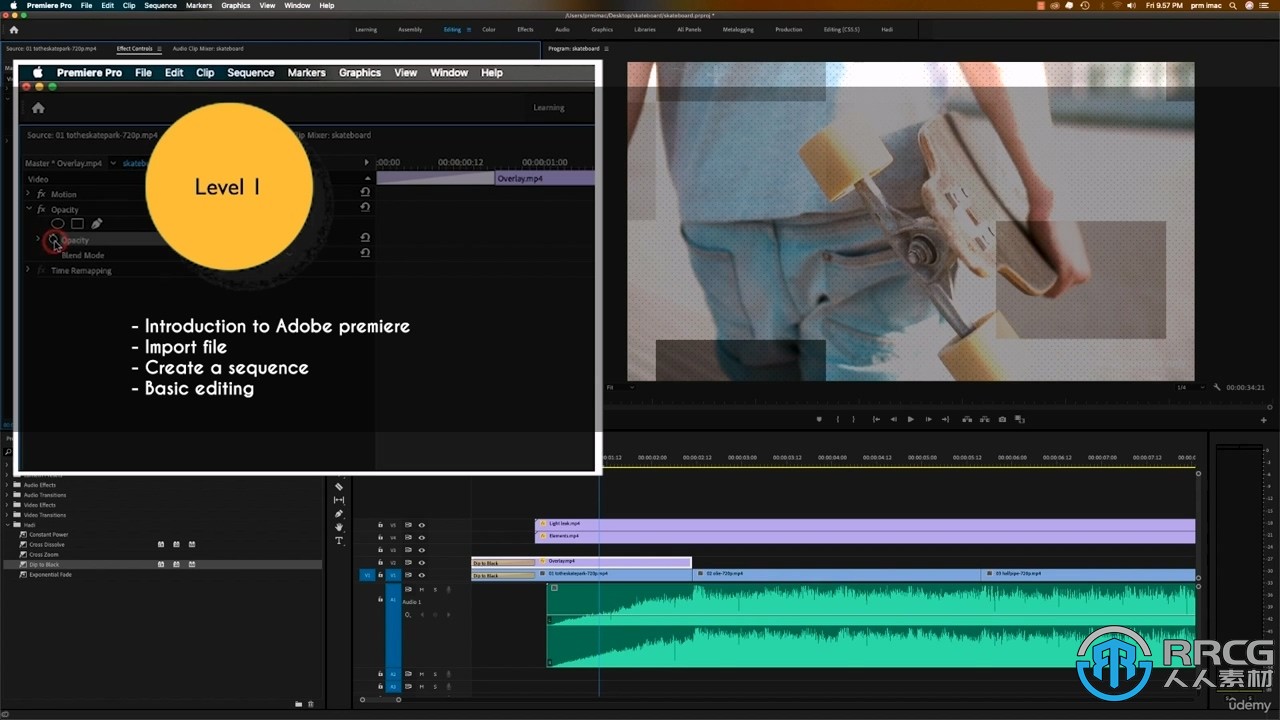Collapse the Hadi folder
The width and height of the screenshot is (1280, 720).
[7, 525]
